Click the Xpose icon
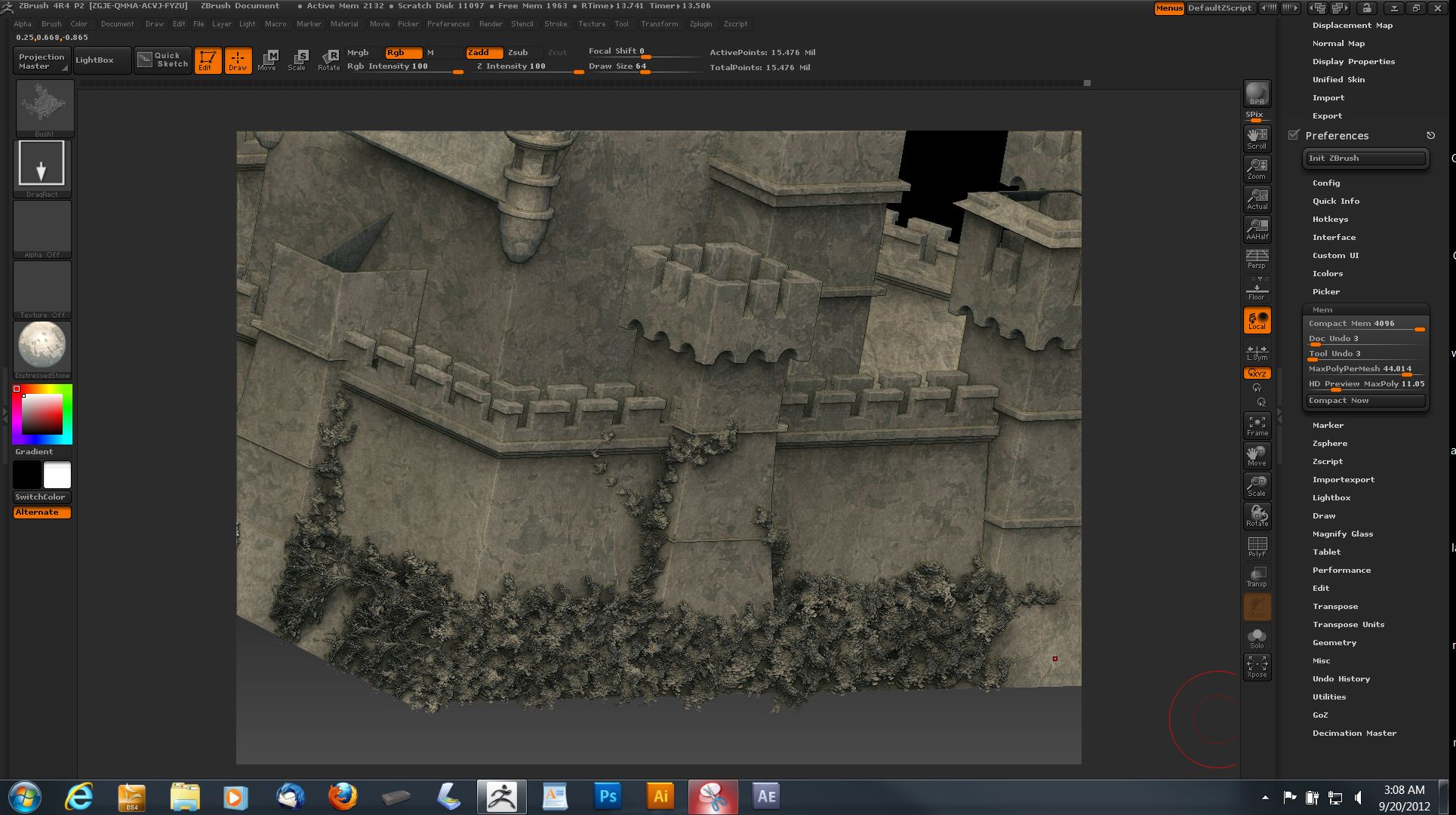The image size is (1456, 815). coord(1257,667)
